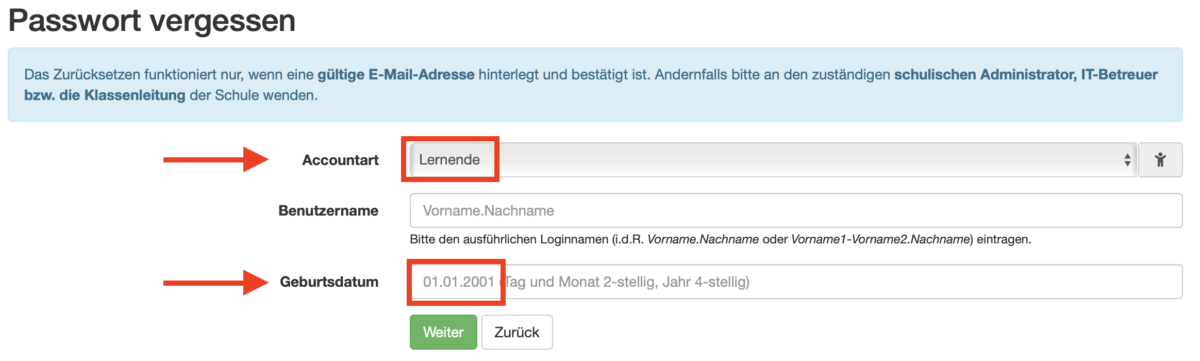The height and width of the screenshot is (361, 1200).
Task: Click the Zurück button
Action: point(517,332)
